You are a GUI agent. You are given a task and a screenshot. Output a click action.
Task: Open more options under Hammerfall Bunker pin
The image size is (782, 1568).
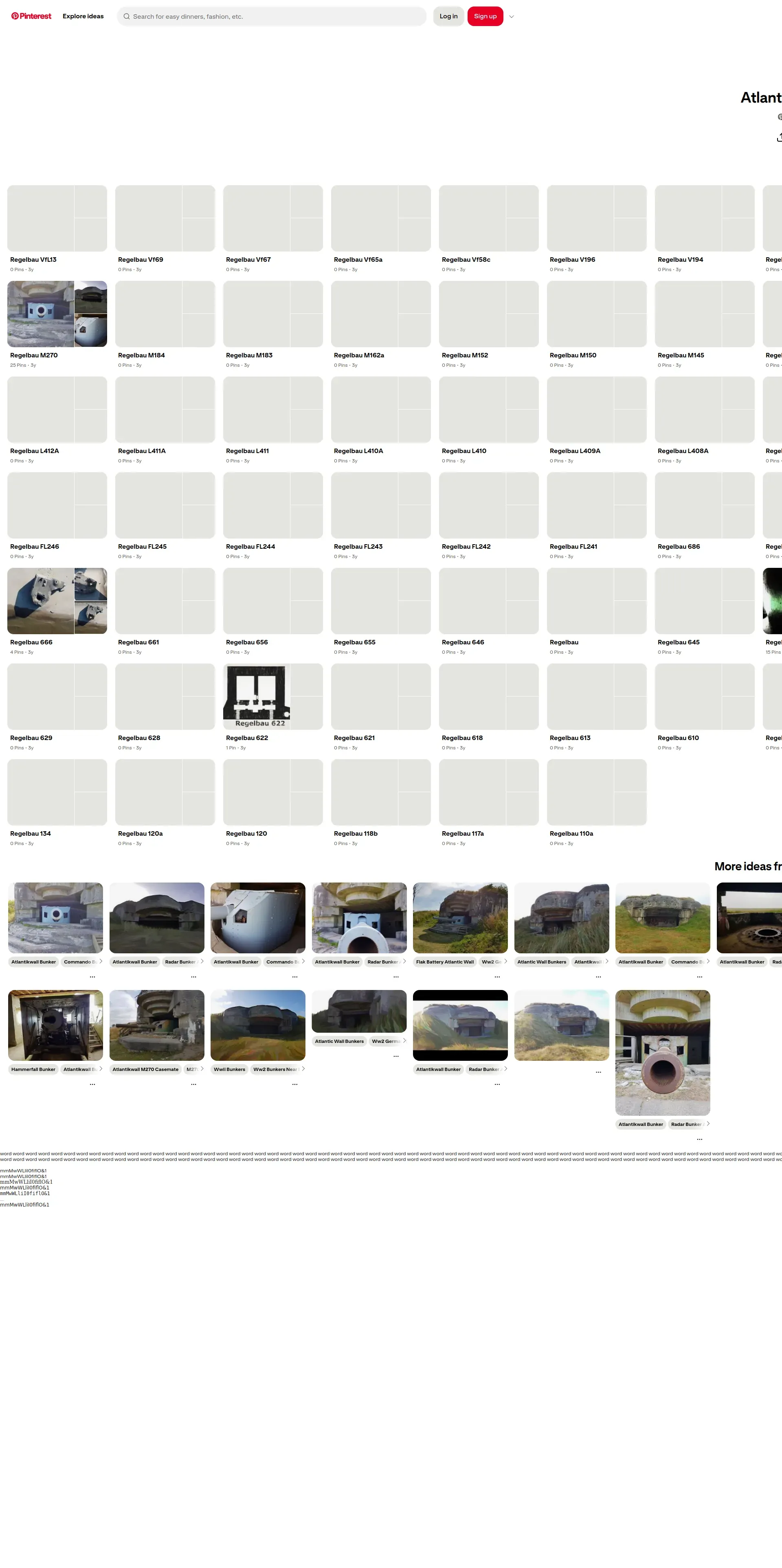92,1084
